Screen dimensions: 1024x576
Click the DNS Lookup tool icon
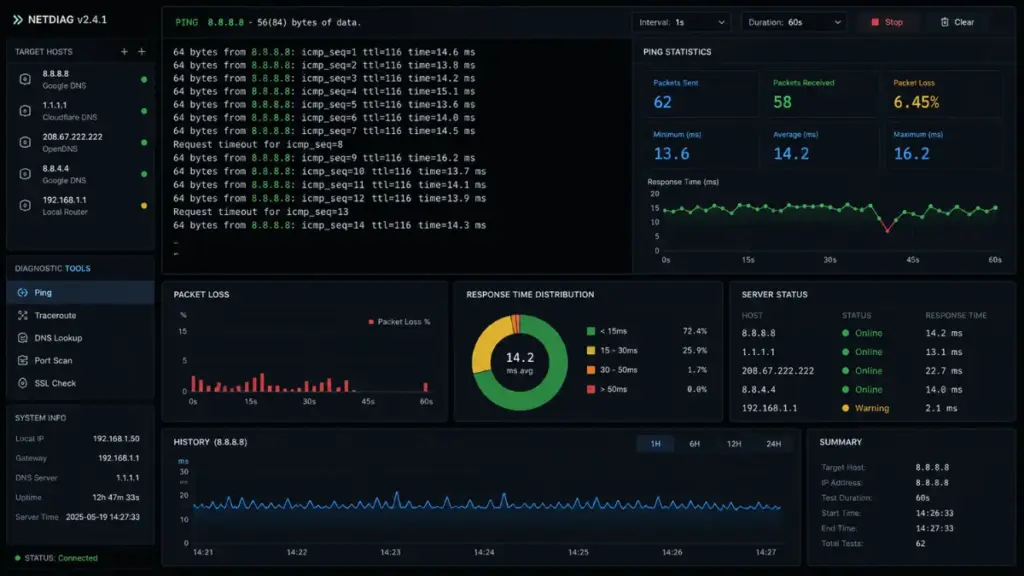(23, 338)
